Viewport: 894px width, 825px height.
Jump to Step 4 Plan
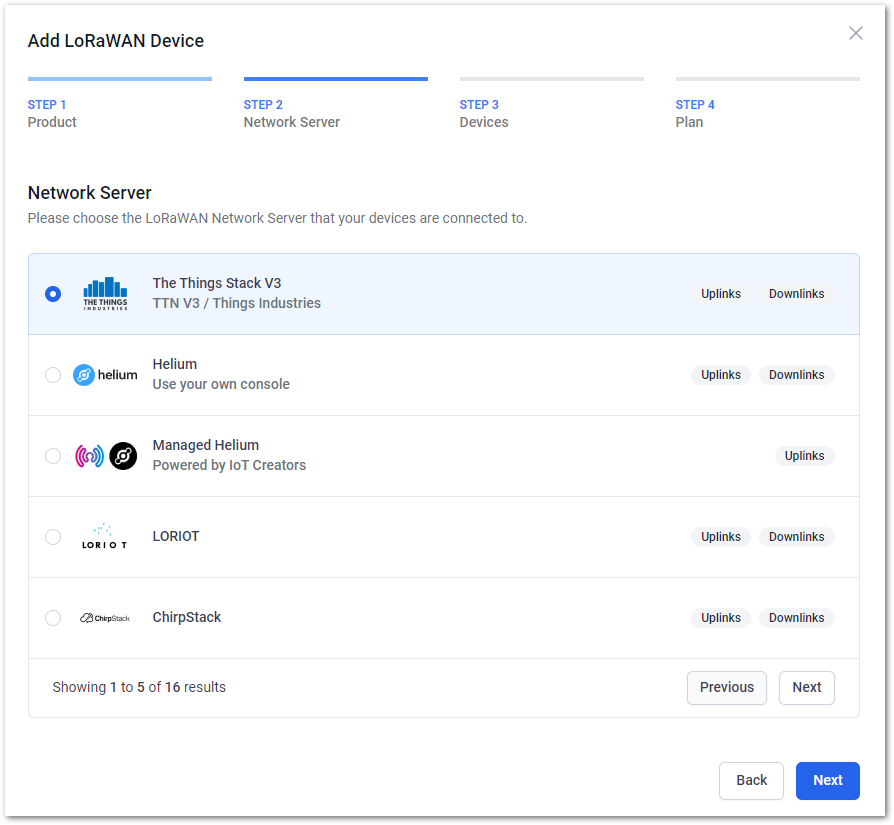767,113
